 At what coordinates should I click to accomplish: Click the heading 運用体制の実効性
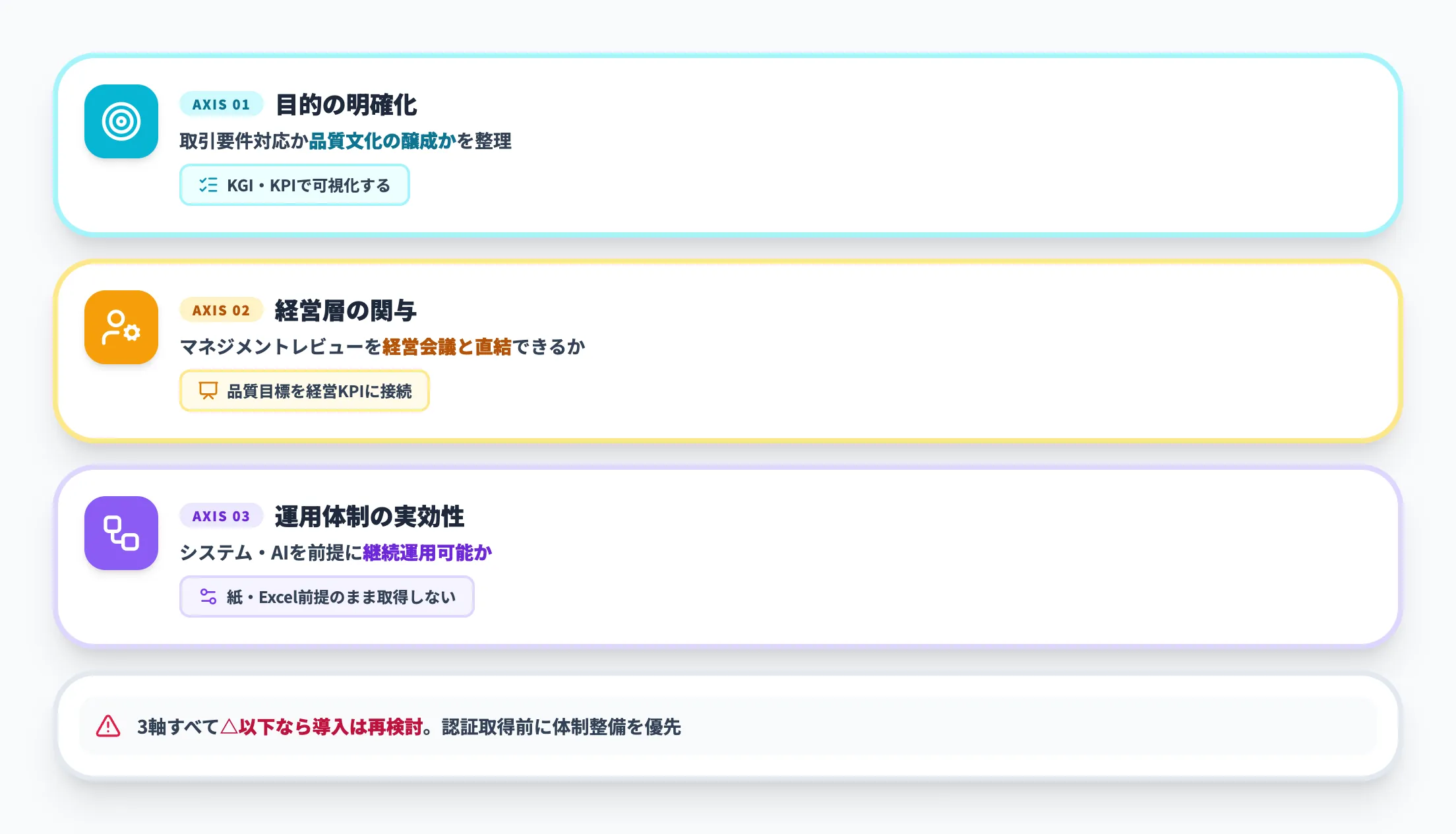369,517
